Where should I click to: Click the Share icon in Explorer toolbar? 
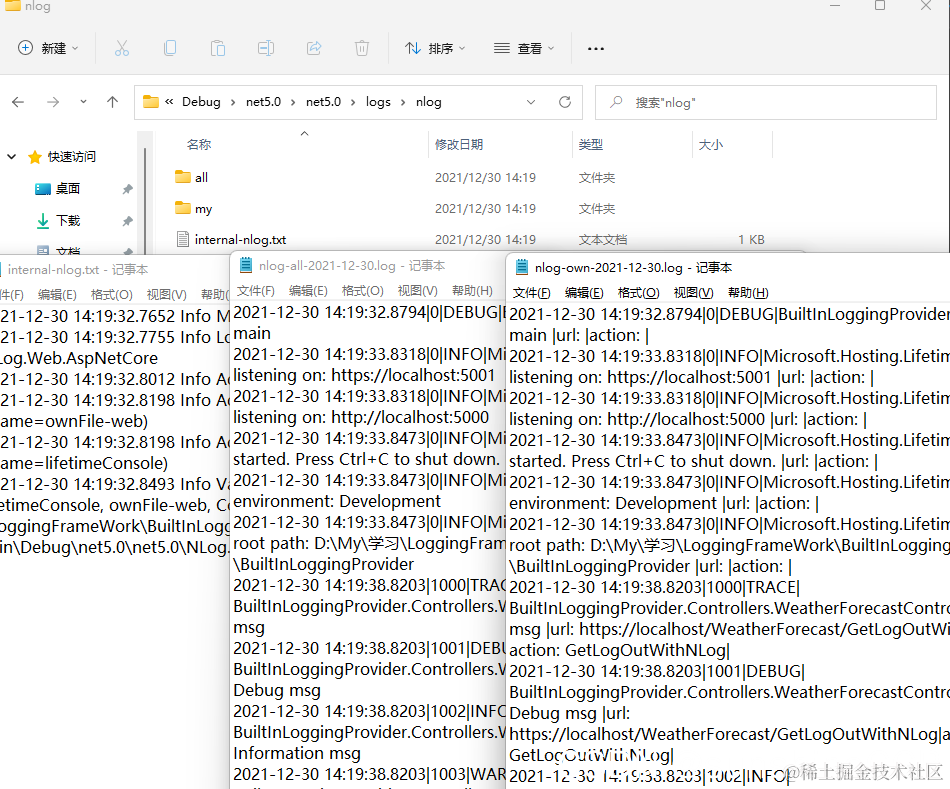click(314, 48)
